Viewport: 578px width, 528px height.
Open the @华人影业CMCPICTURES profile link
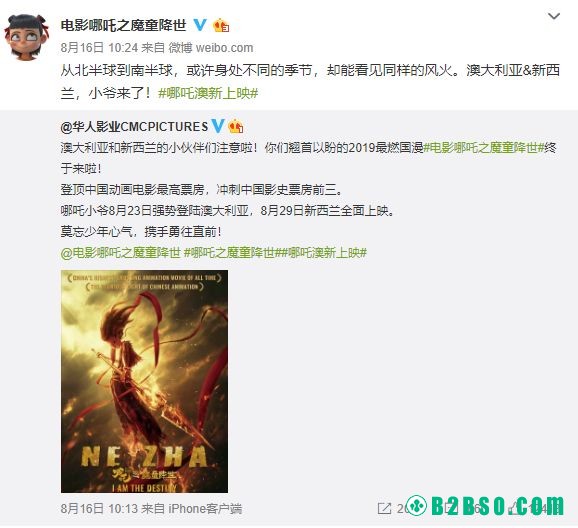[134, 126]
